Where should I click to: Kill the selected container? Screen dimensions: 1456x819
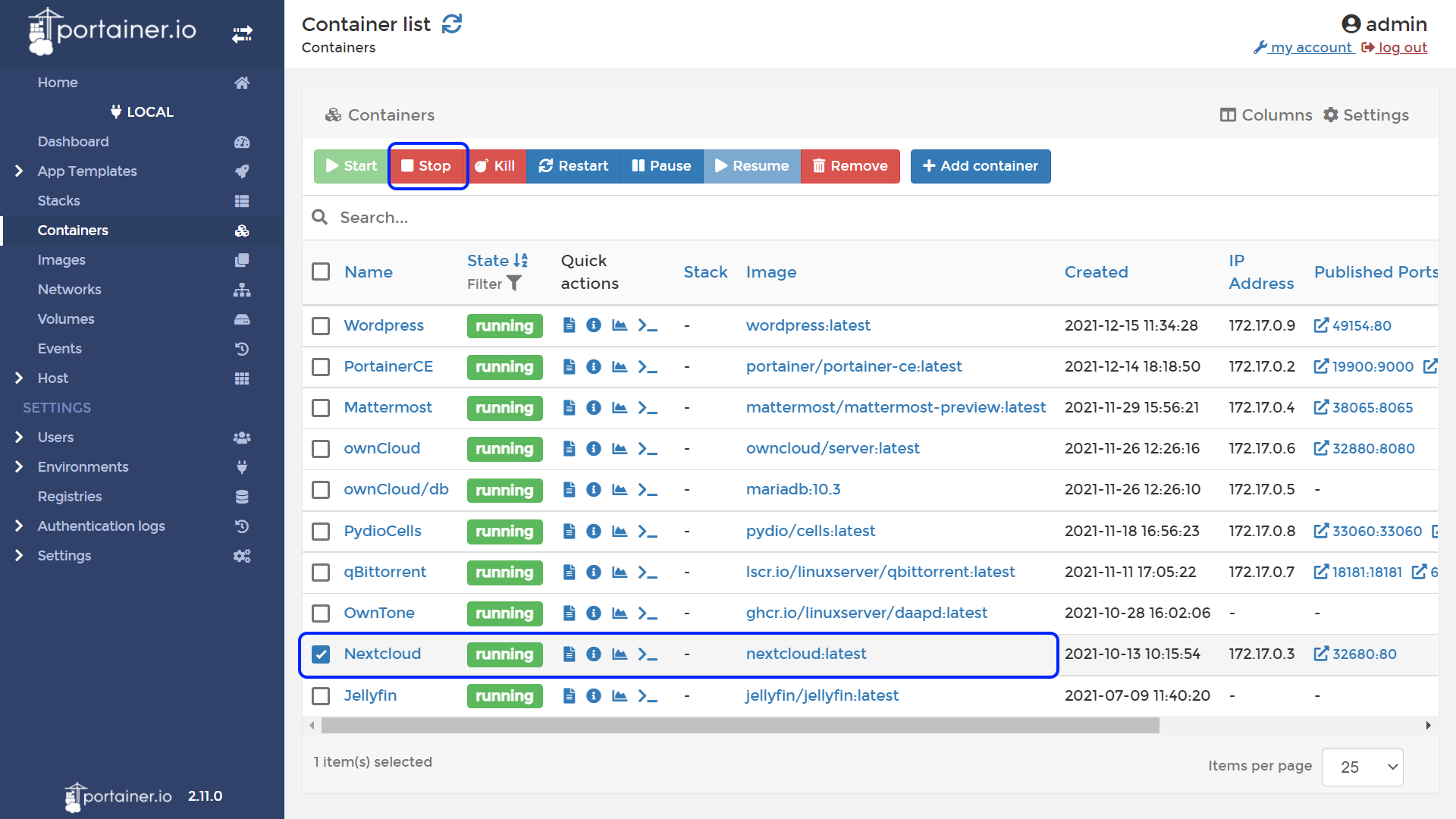click(x=495, y=166)
